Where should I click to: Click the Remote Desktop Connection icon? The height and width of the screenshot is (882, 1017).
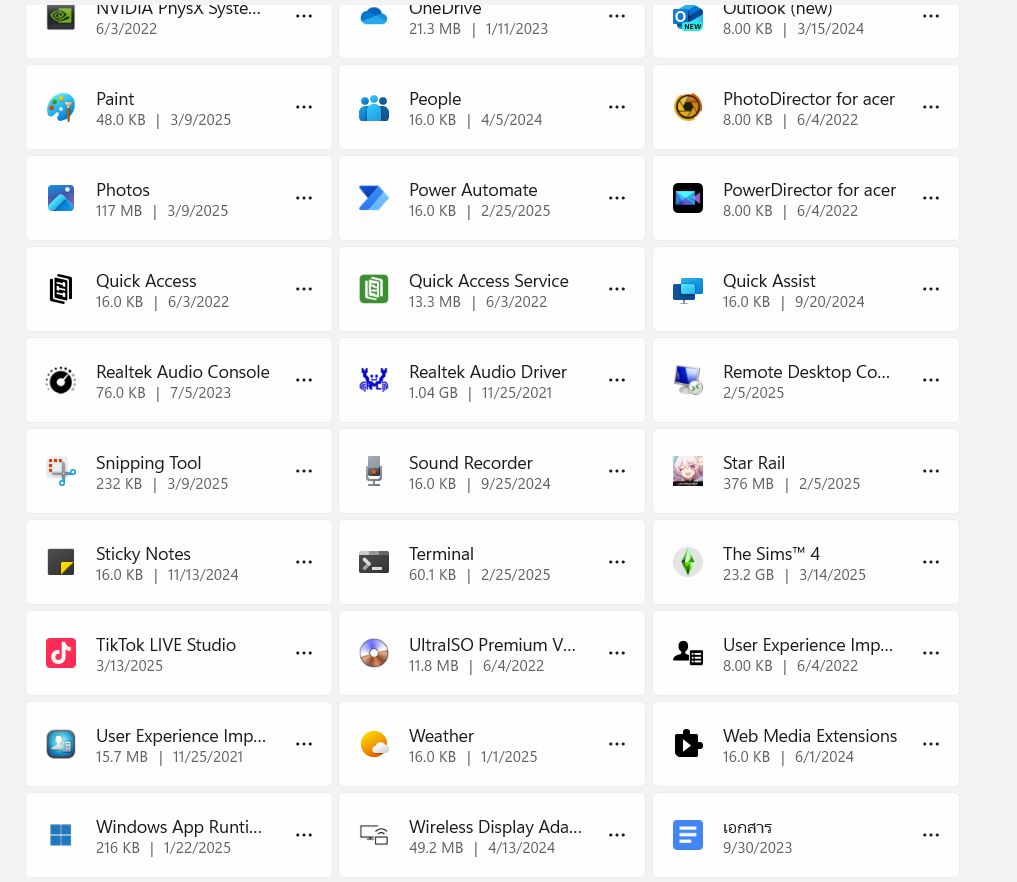688,380
